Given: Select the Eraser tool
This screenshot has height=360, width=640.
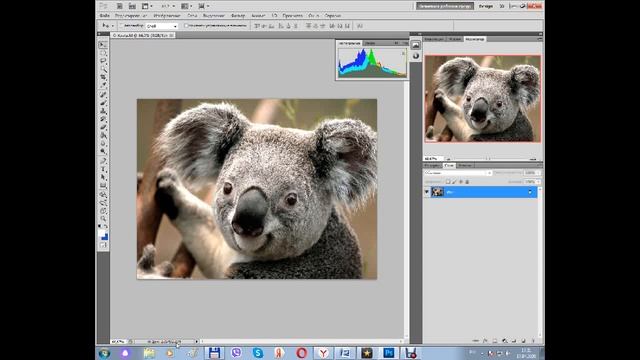Looking at the screenshot, I should point(103,127).
